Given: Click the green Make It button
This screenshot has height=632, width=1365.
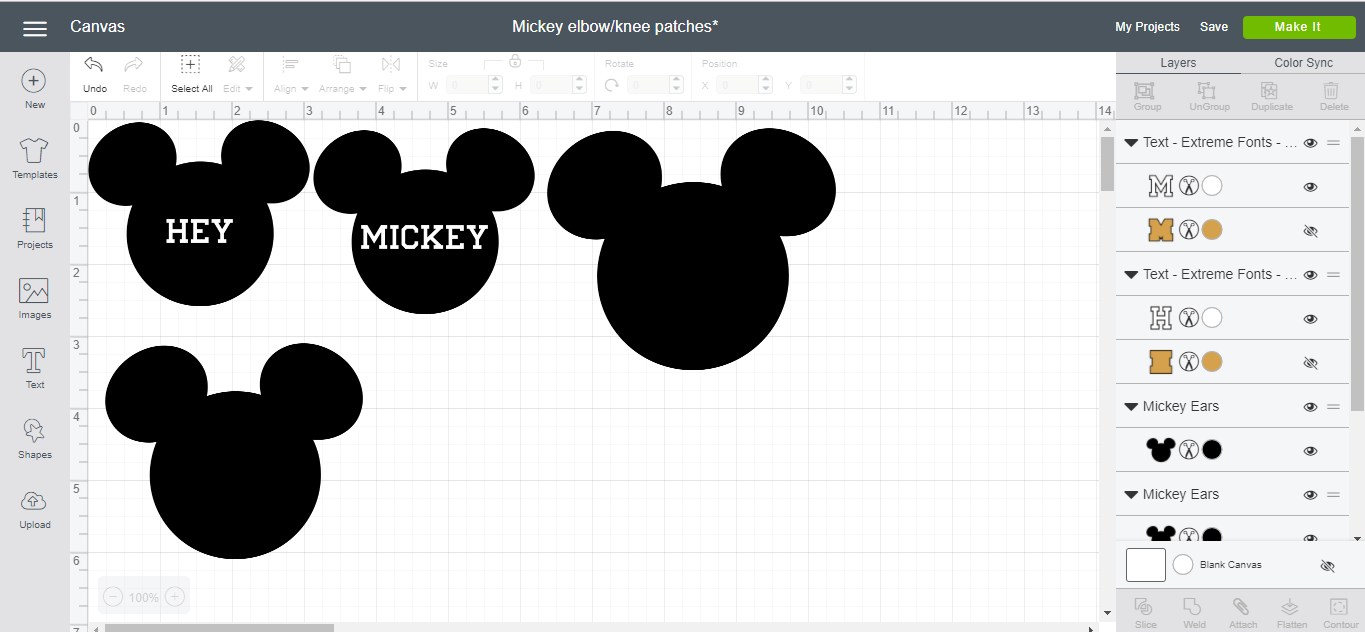Looking at the screenshot, I should (1298, 27).
